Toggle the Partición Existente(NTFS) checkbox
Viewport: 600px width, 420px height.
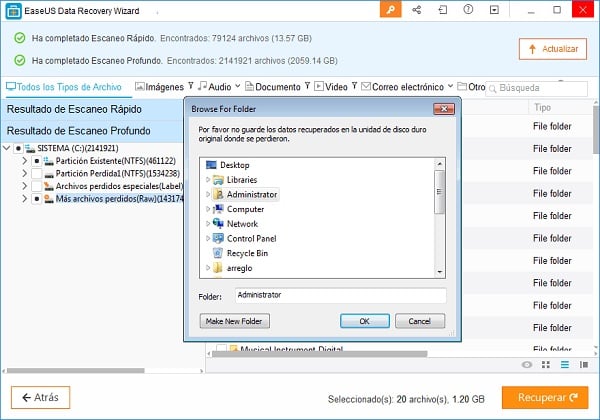36,161
